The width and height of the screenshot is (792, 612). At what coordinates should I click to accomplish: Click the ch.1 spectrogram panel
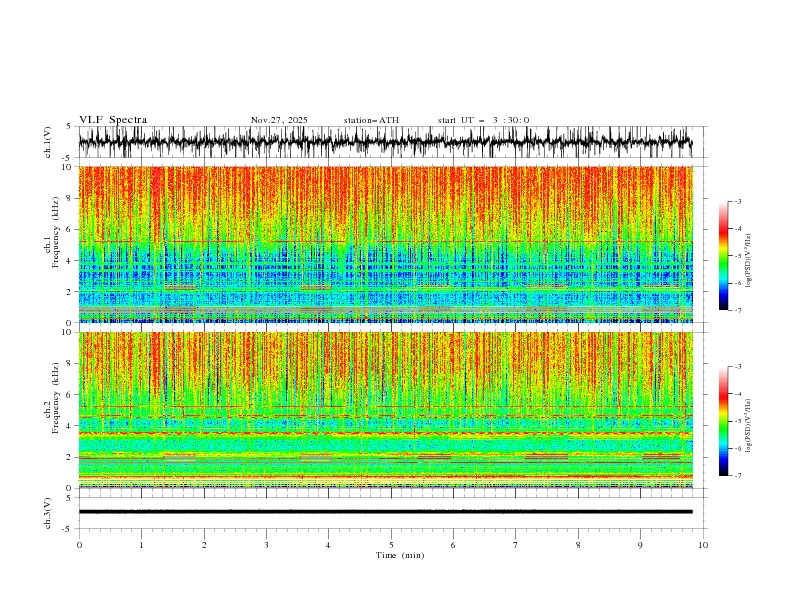click(x=385, y=244)
